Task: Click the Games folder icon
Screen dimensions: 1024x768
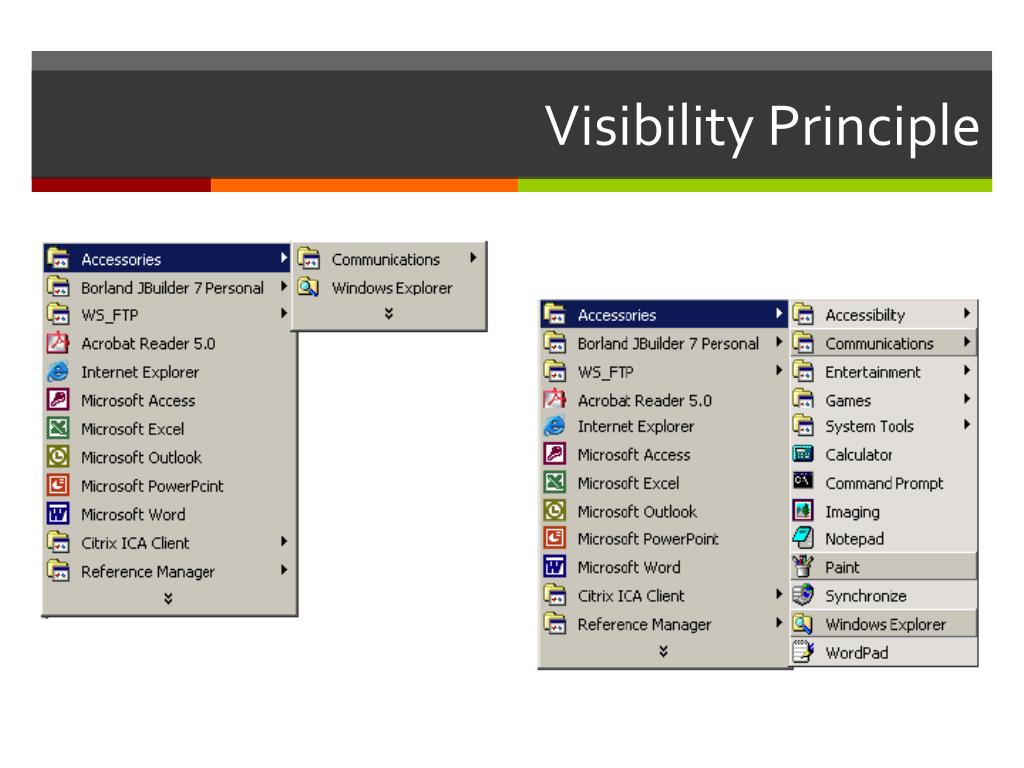Action: [x=803, y=400]
